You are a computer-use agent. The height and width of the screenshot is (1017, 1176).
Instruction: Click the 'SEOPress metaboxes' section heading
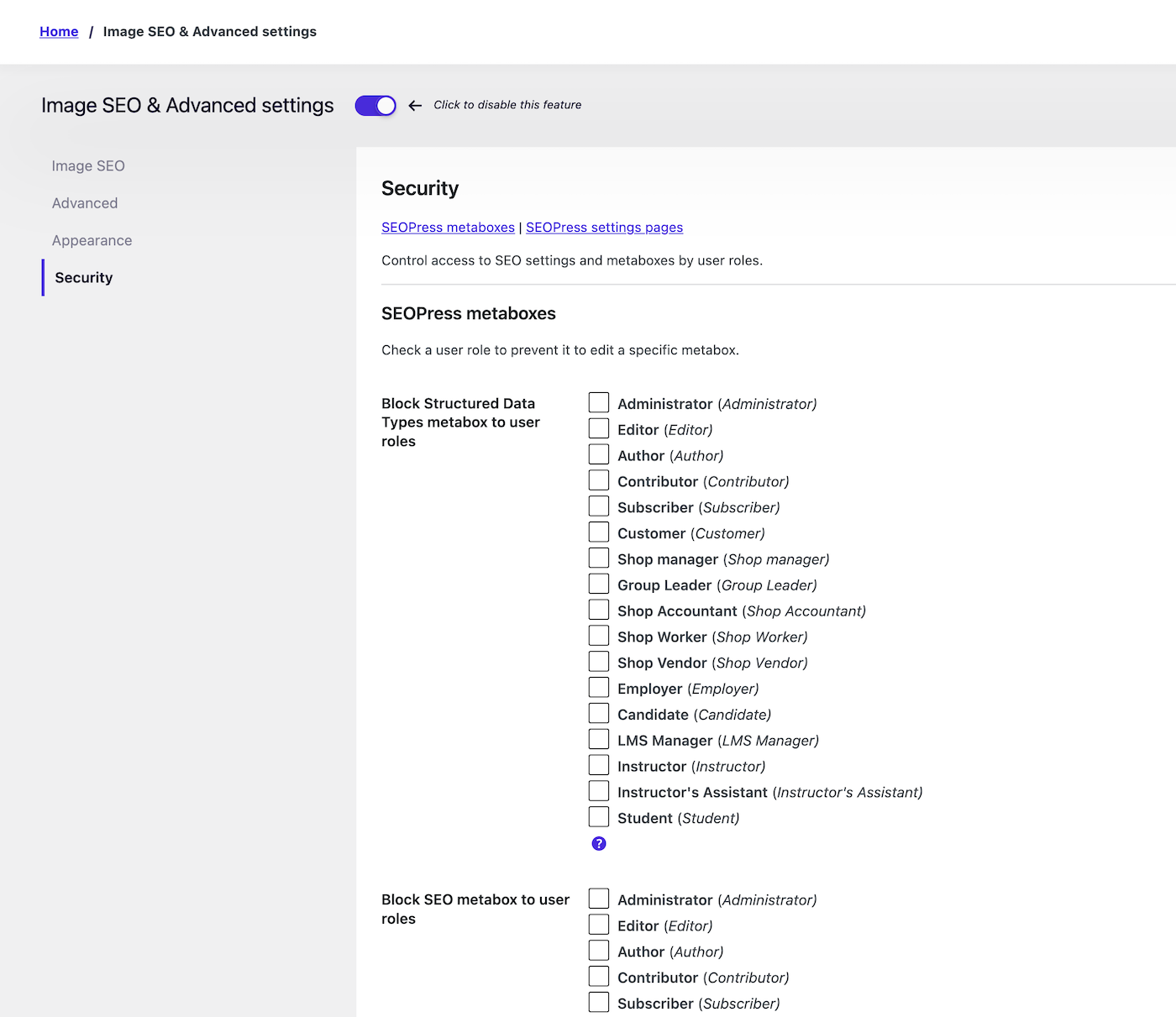[x=469, y=313]
